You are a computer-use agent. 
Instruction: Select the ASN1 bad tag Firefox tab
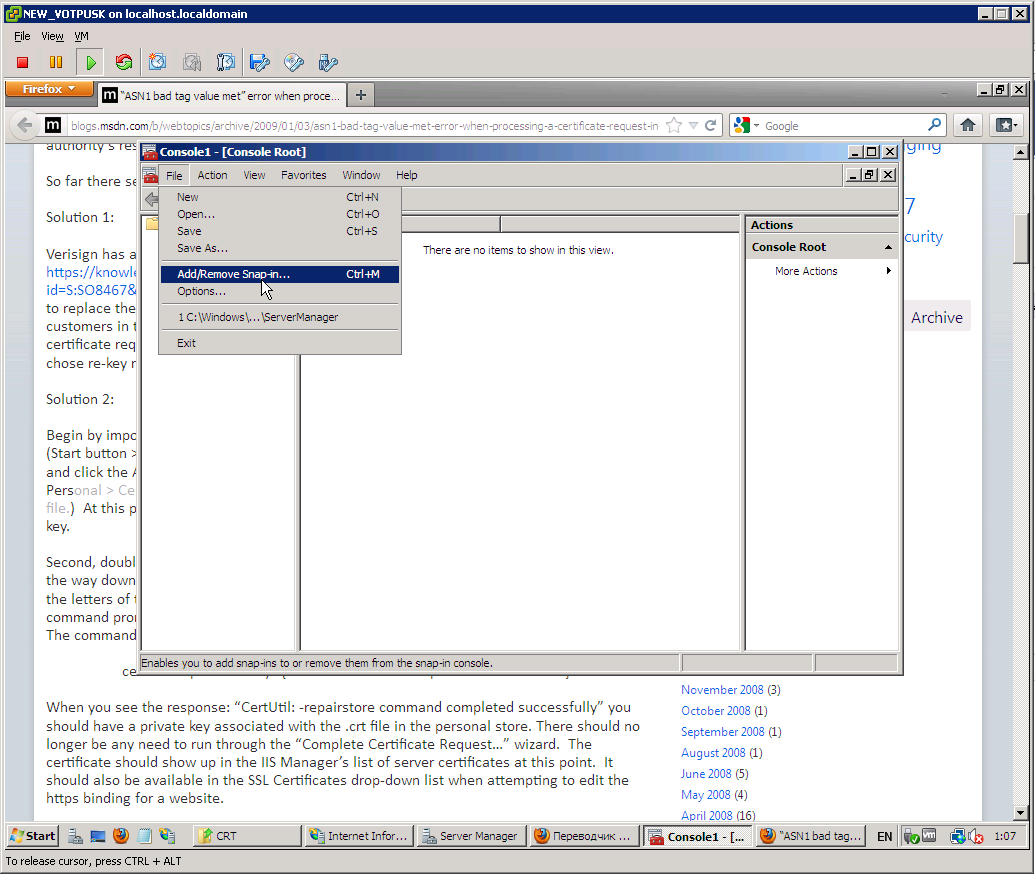222,96
